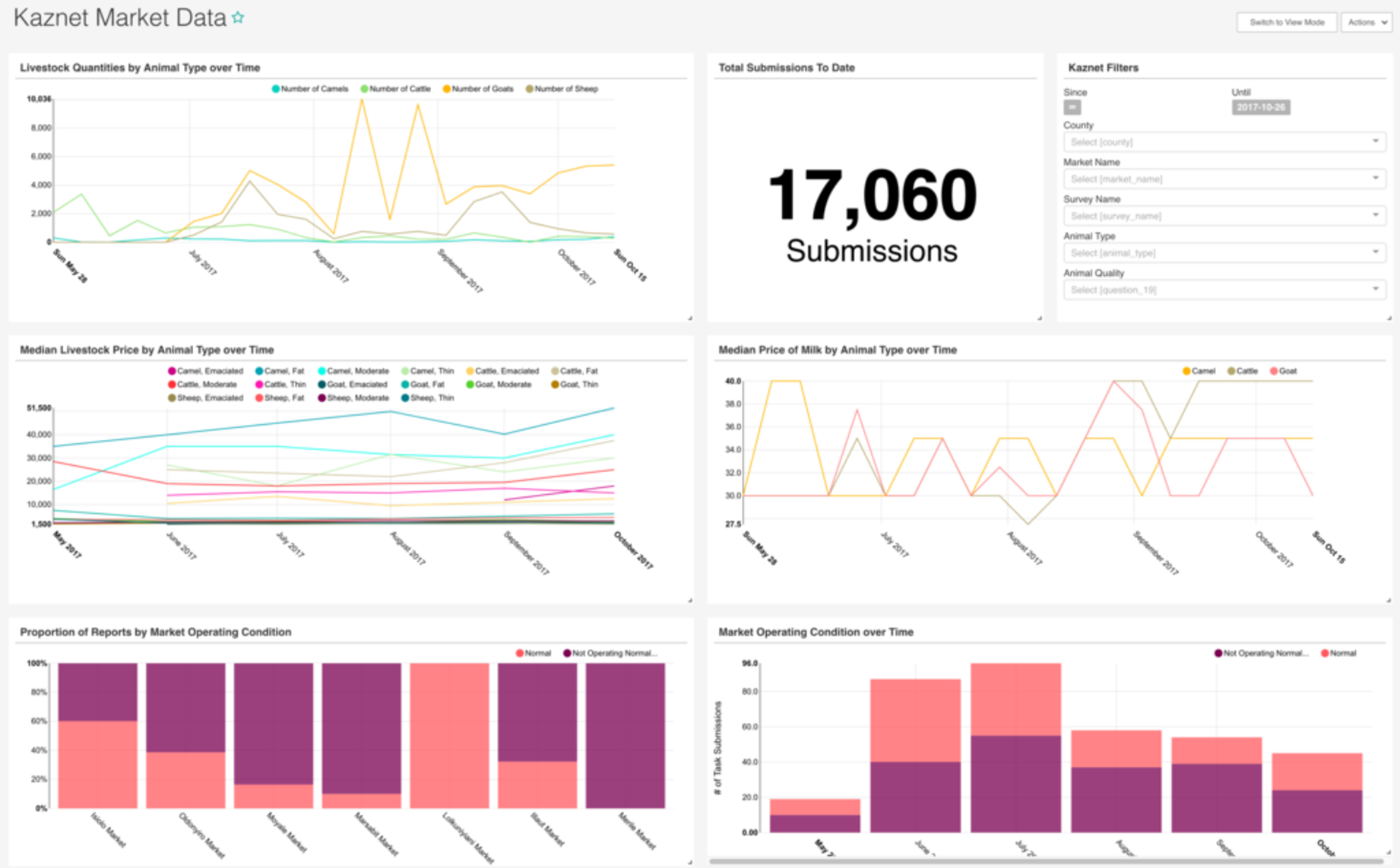Viewport: 1400px width, 868px height.
Task: Toggle Normal legend in Condition over Time chart
Action: [x=1338, y=653]
